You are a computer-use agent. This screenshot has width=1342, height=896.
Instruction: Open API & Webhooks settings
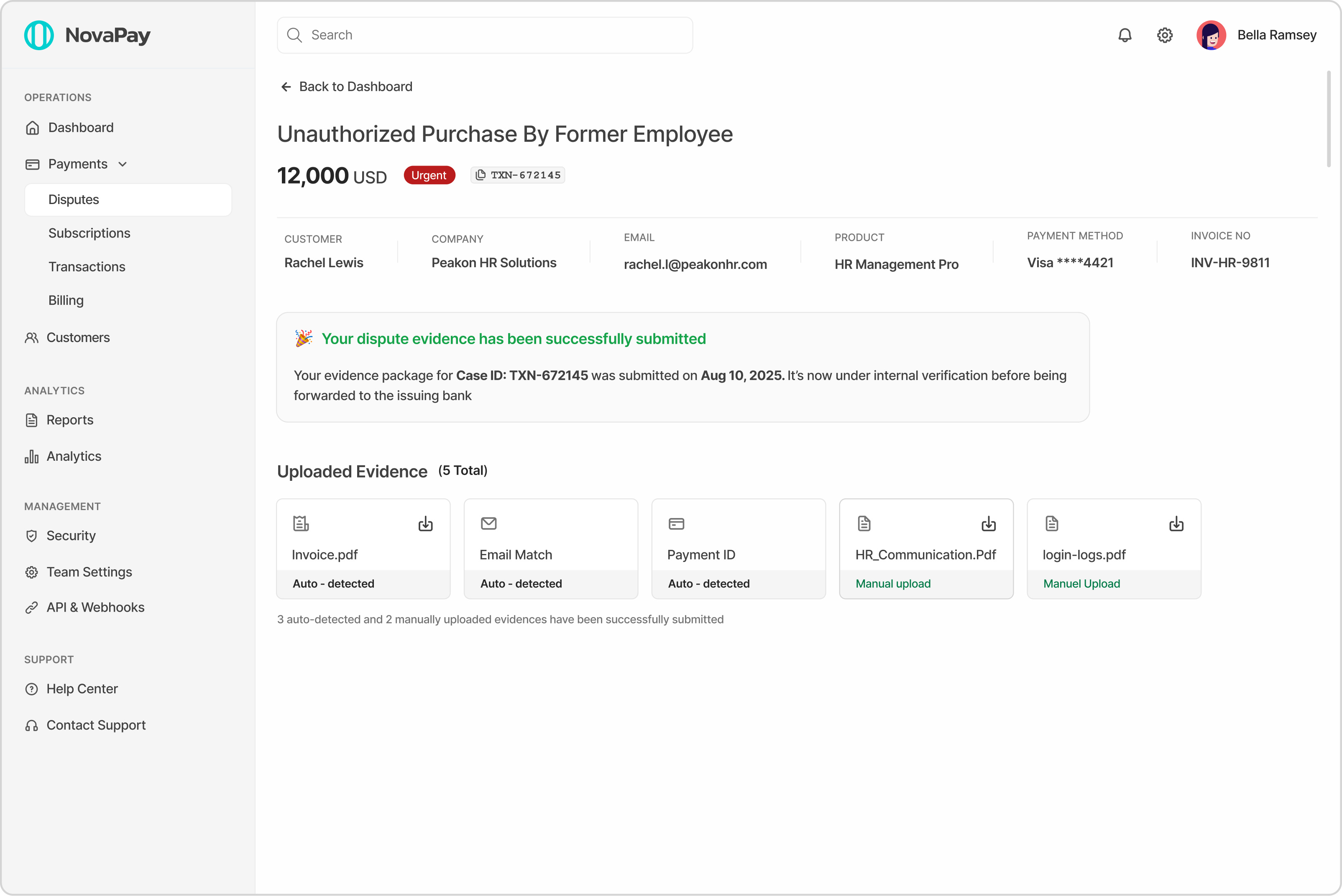coord(95,607)
